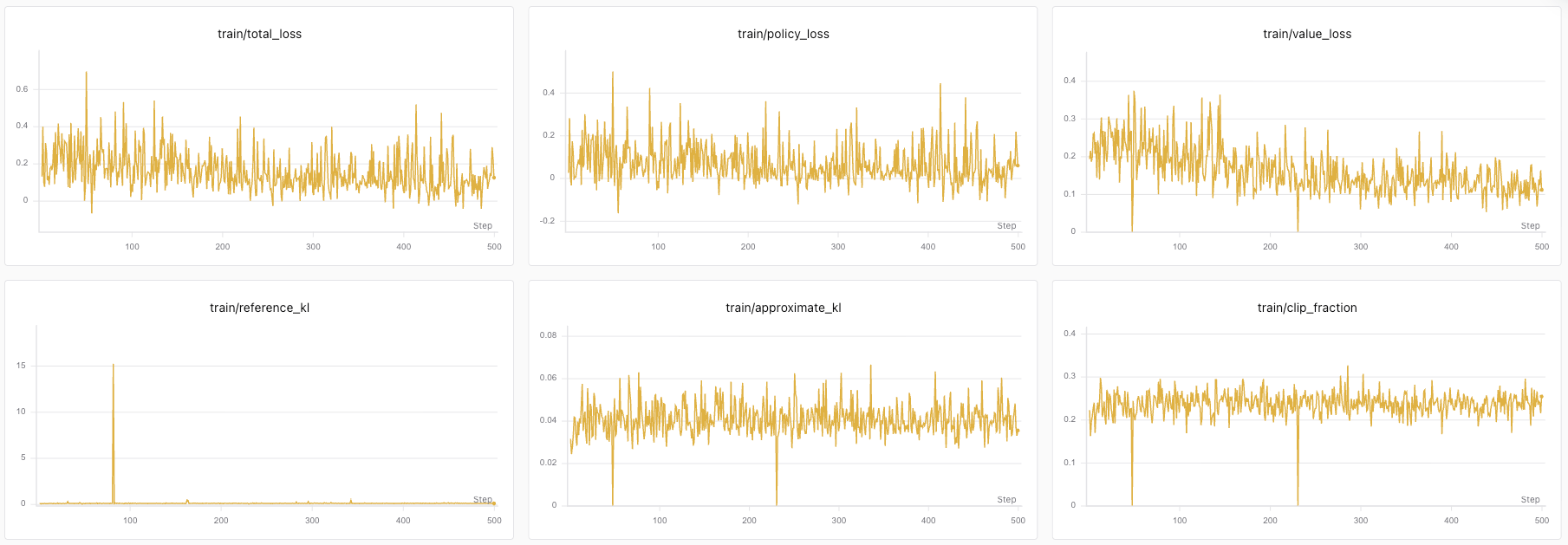Click the Step axis label in total_loss chart
Screen dimensions: 1568x545
coord(483,226)
